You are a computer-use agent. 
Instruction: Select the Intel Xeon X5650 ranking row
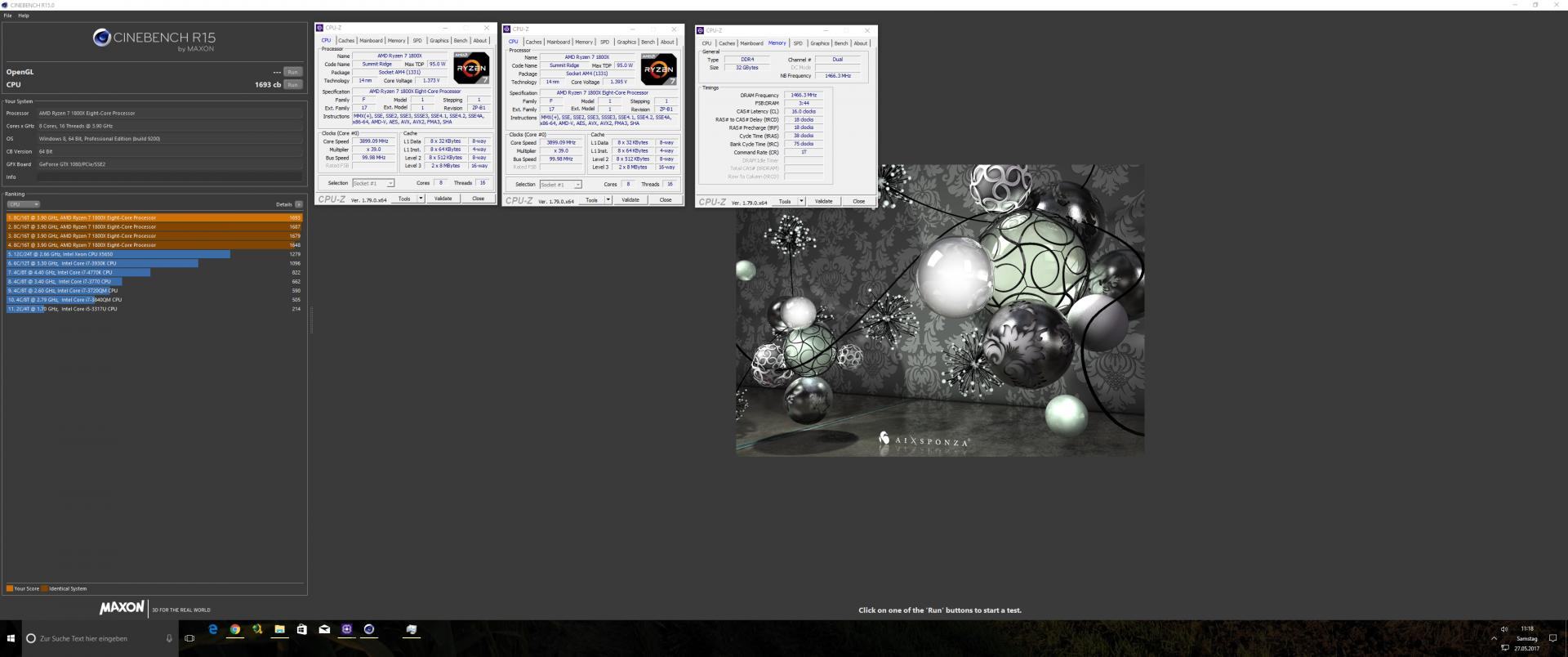click(154, 254)
